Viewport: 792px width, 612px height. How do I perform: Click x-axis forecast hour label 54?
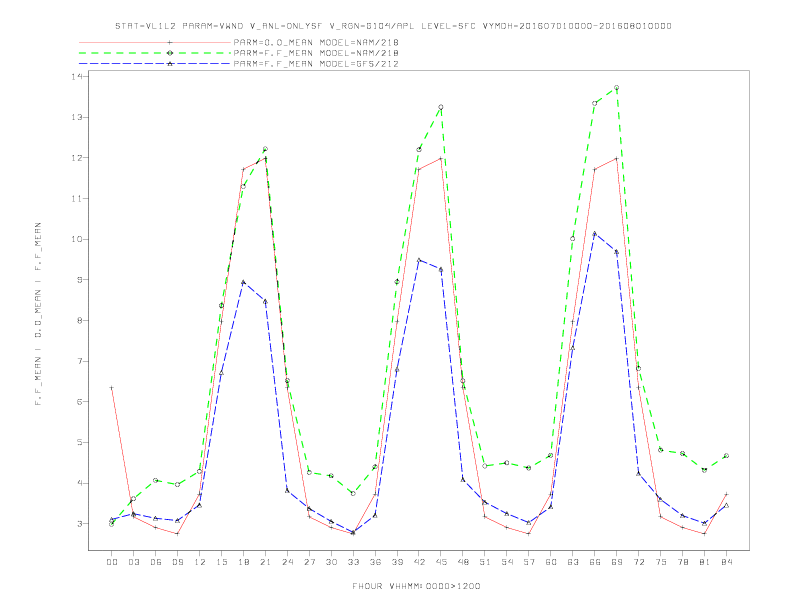507,562
